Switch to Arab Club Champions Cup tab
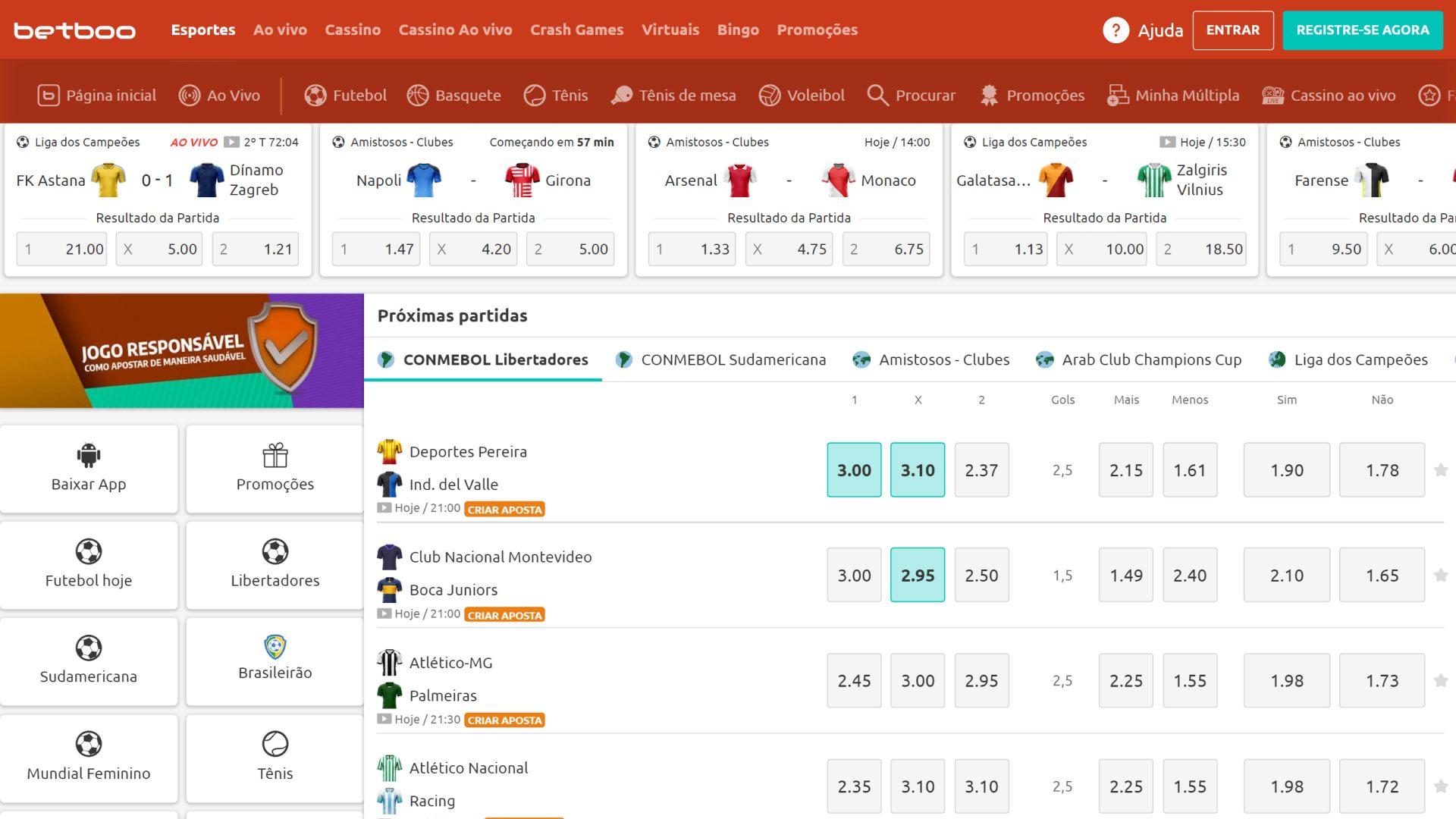Image resolution: width=1456 pixels, height=819 pixels. 1139,359
